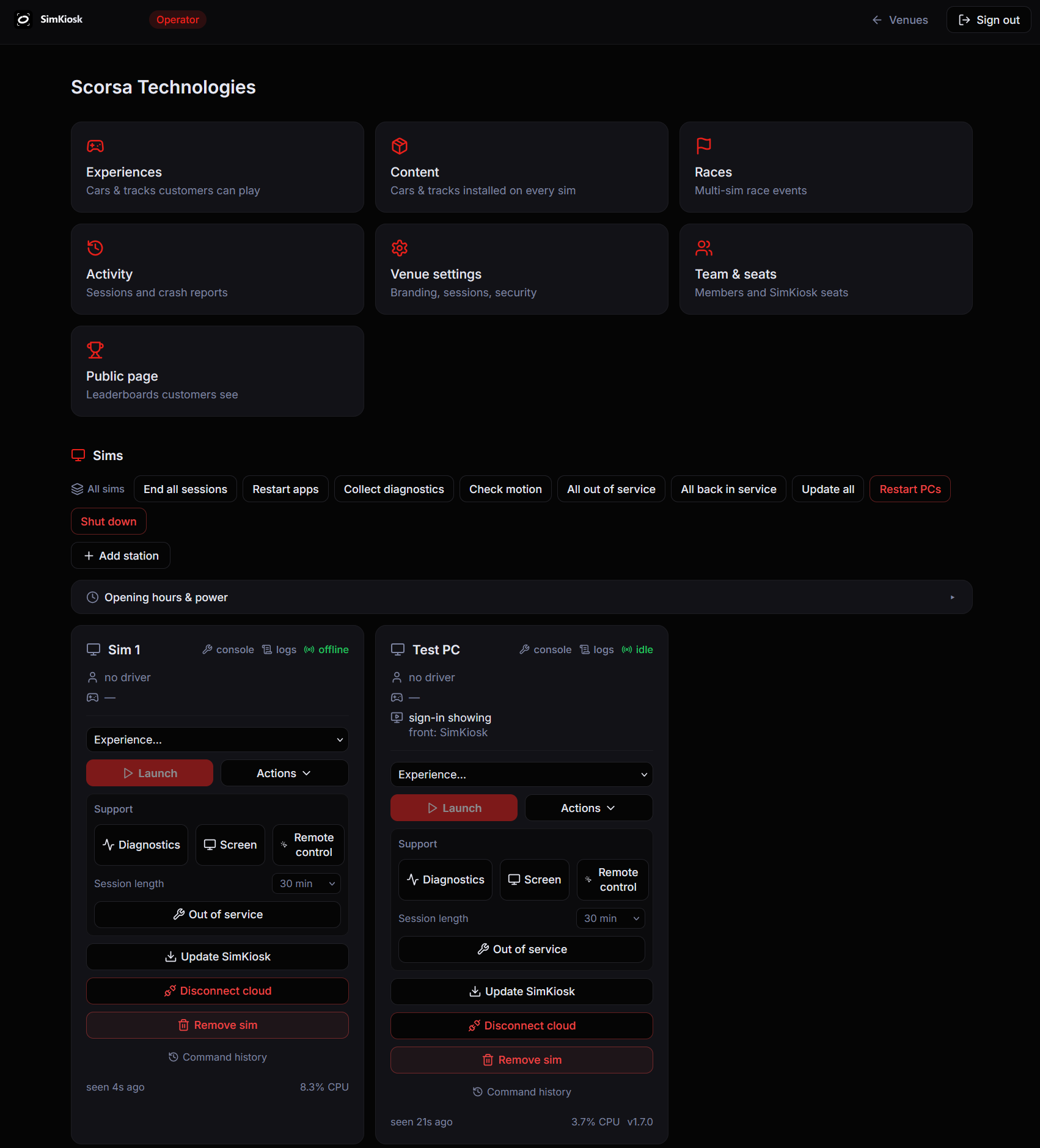Click the Sim 1 Command history clock icon
Viewport: 1040px width, 1148px height.
click(x=174, y=1057)
